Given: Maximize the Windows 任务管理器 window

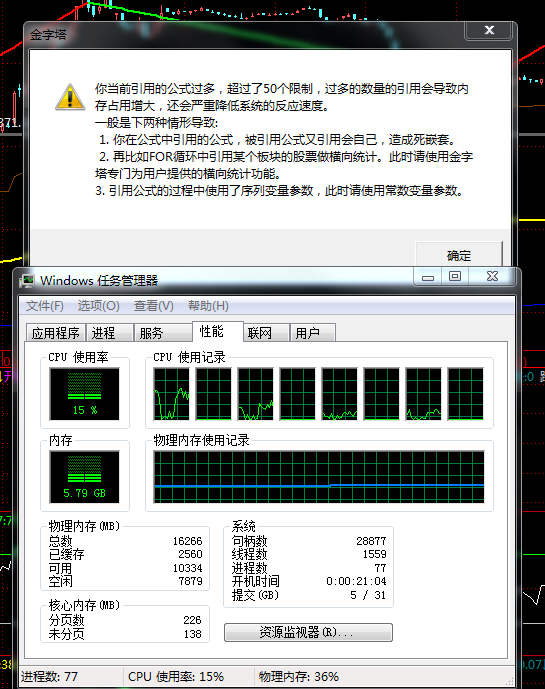Looking at the screenshot, I should pos(455,276).
